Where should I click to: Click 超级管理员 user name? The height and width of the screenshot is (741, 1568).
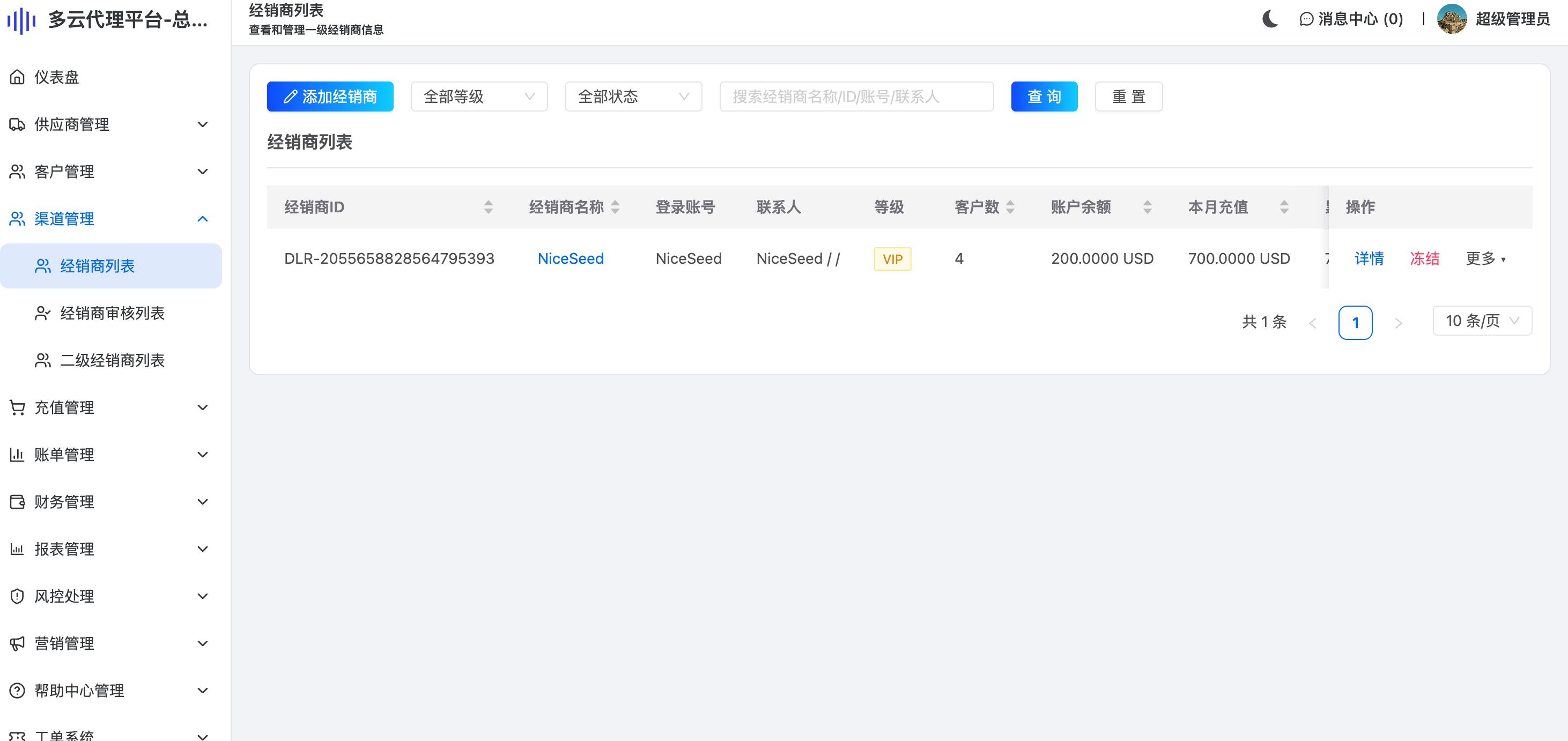1513,19
